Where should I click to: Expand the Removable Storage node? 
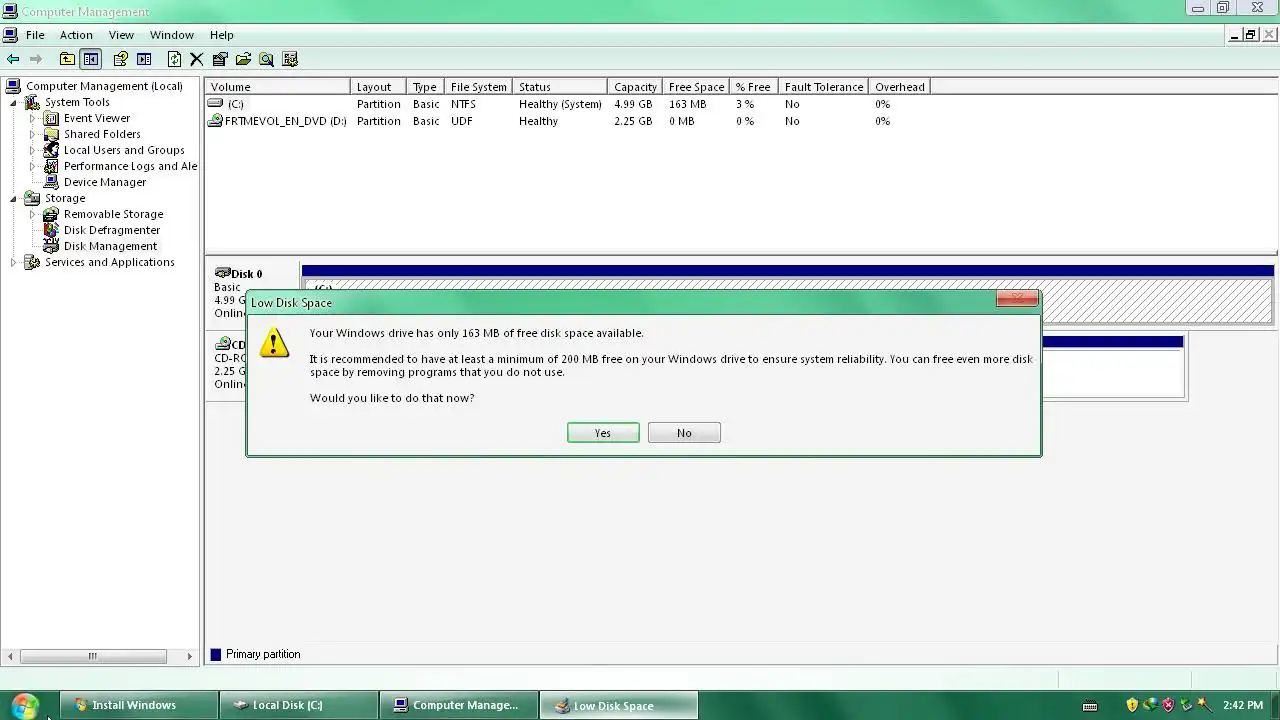(x=32, y=214)
